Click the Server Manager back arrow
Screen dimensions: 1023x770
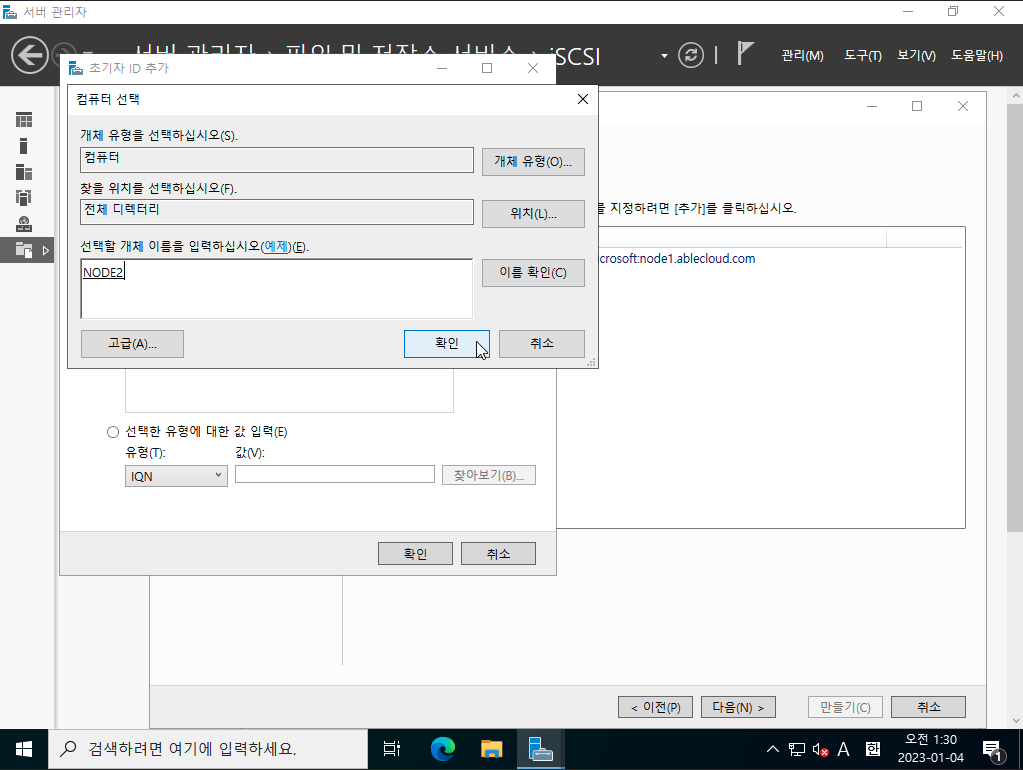point(29,55)
